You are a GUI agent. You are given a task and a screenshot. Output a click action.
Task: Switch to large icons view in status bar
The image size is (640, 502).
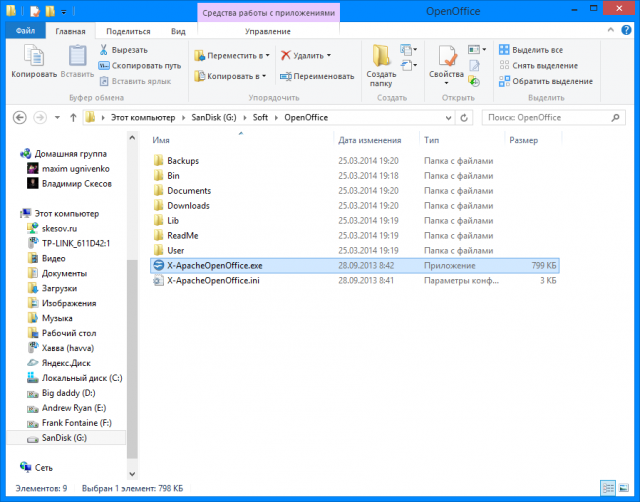(624, 488)
